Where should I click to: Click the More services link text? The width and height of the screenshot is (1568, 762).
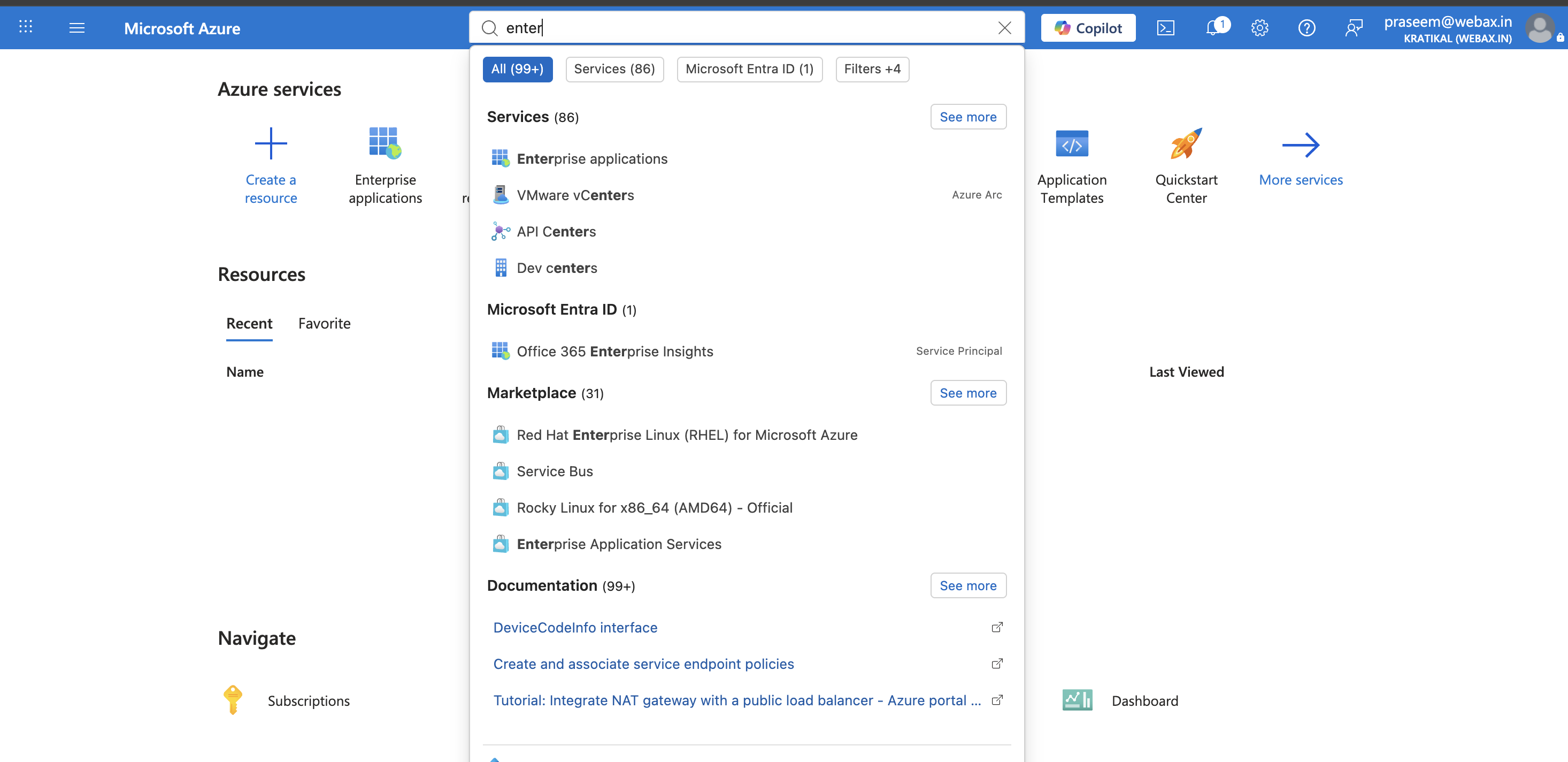1301,180
